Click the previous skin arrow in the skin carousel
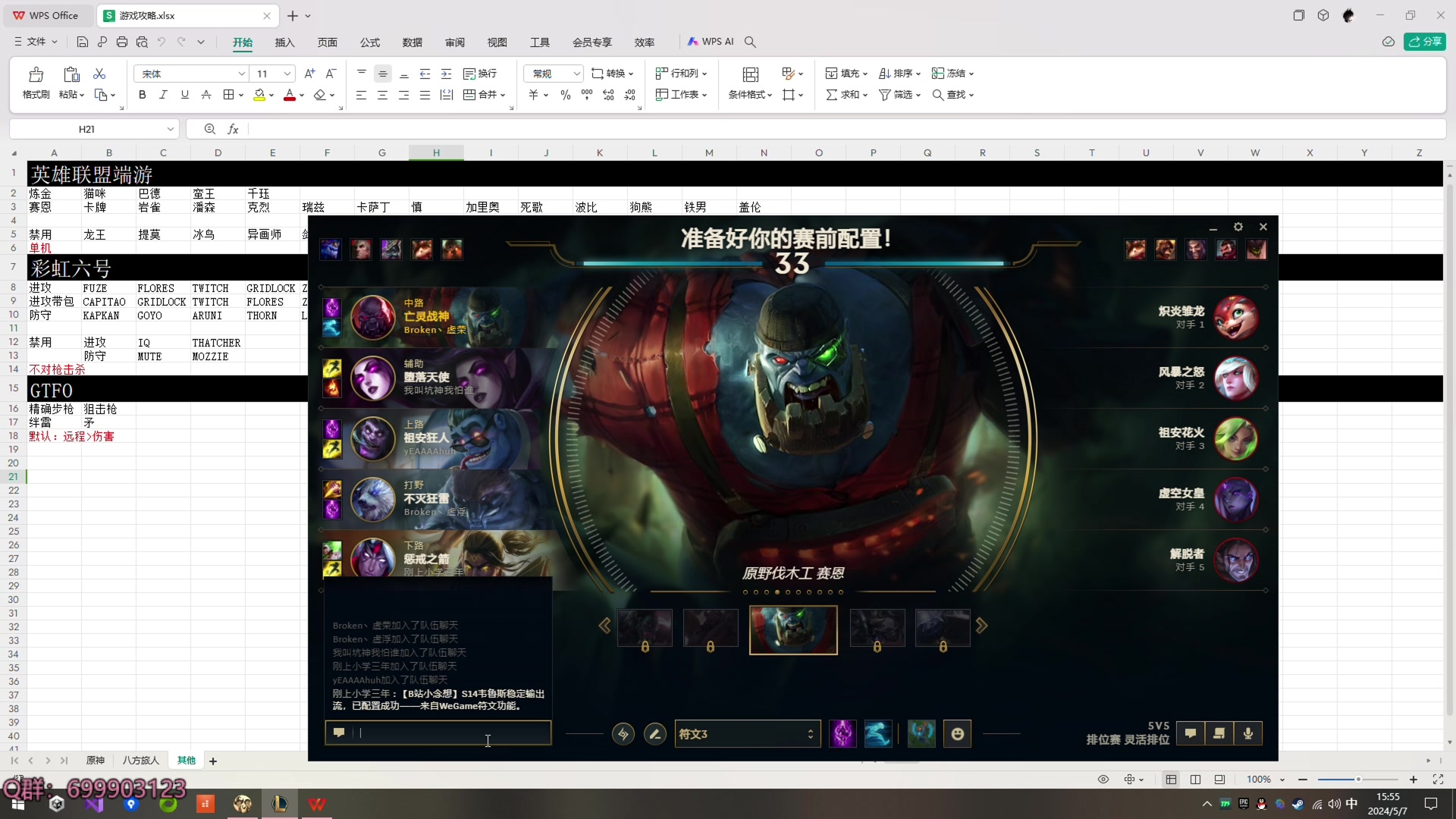The image size is (1456, 819). coord(604,626)
